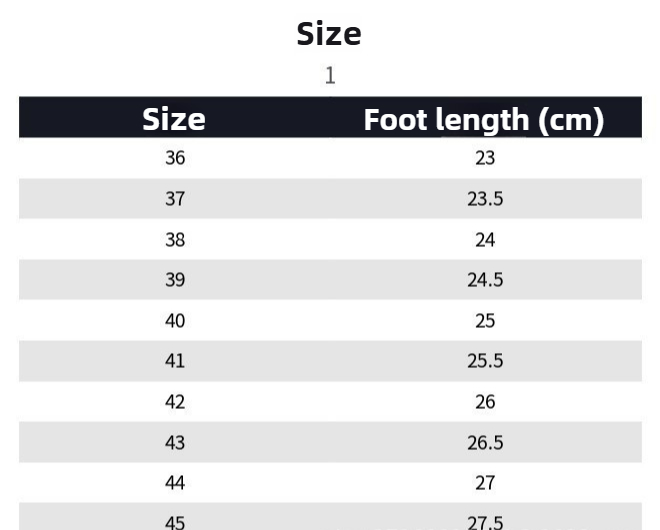Select the Foot length (cm) header

pyautogui.click(x=484, y=119)
